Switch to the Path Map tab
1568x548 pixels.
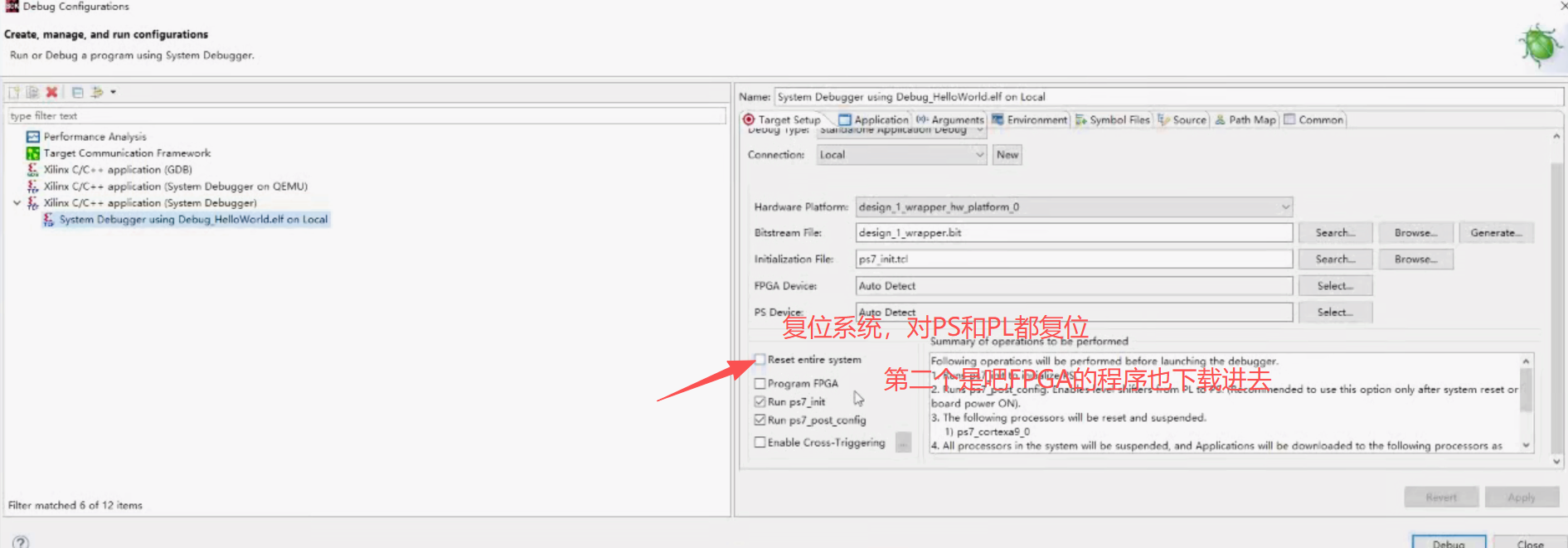coord(1245,119)
